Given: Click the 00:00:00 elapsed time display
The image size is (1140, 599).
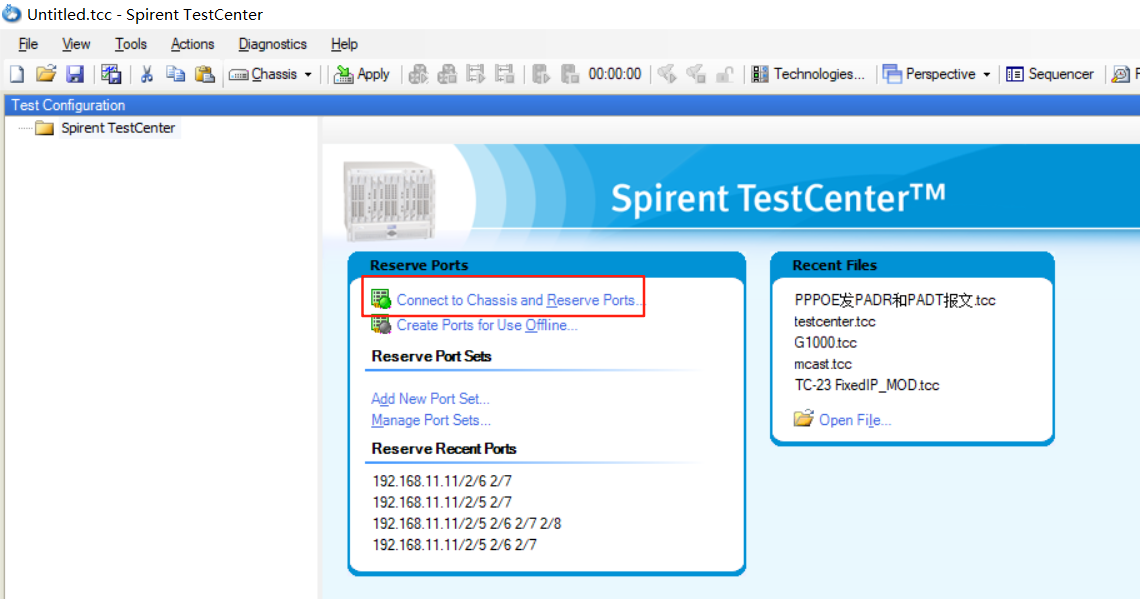Looking at the screenshot, I should pyautogui.click(x=615, y=74).
